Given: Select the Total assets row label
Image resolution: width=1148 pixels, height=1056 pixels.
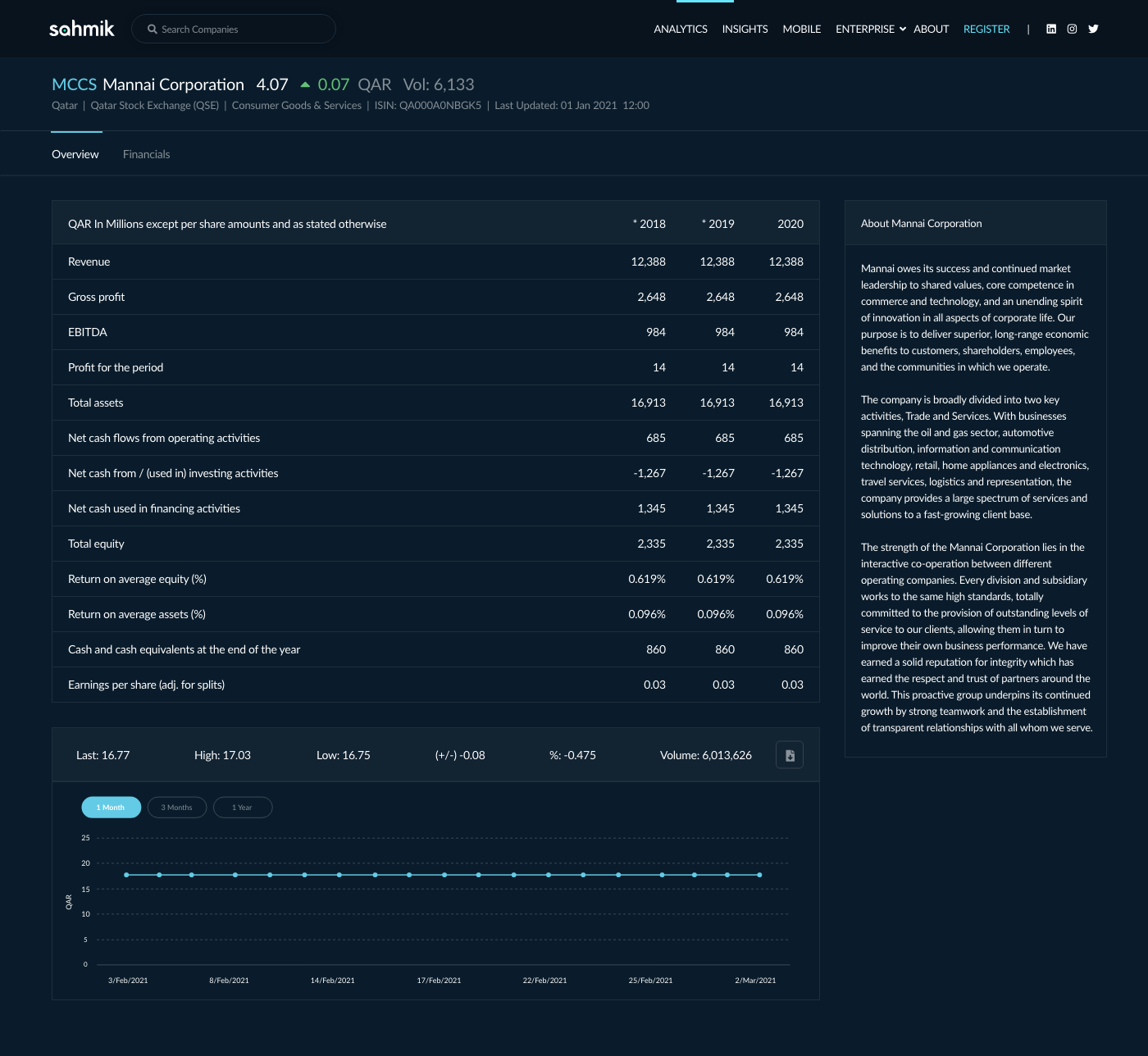Looking at the screenshot, I should point(95,403).
